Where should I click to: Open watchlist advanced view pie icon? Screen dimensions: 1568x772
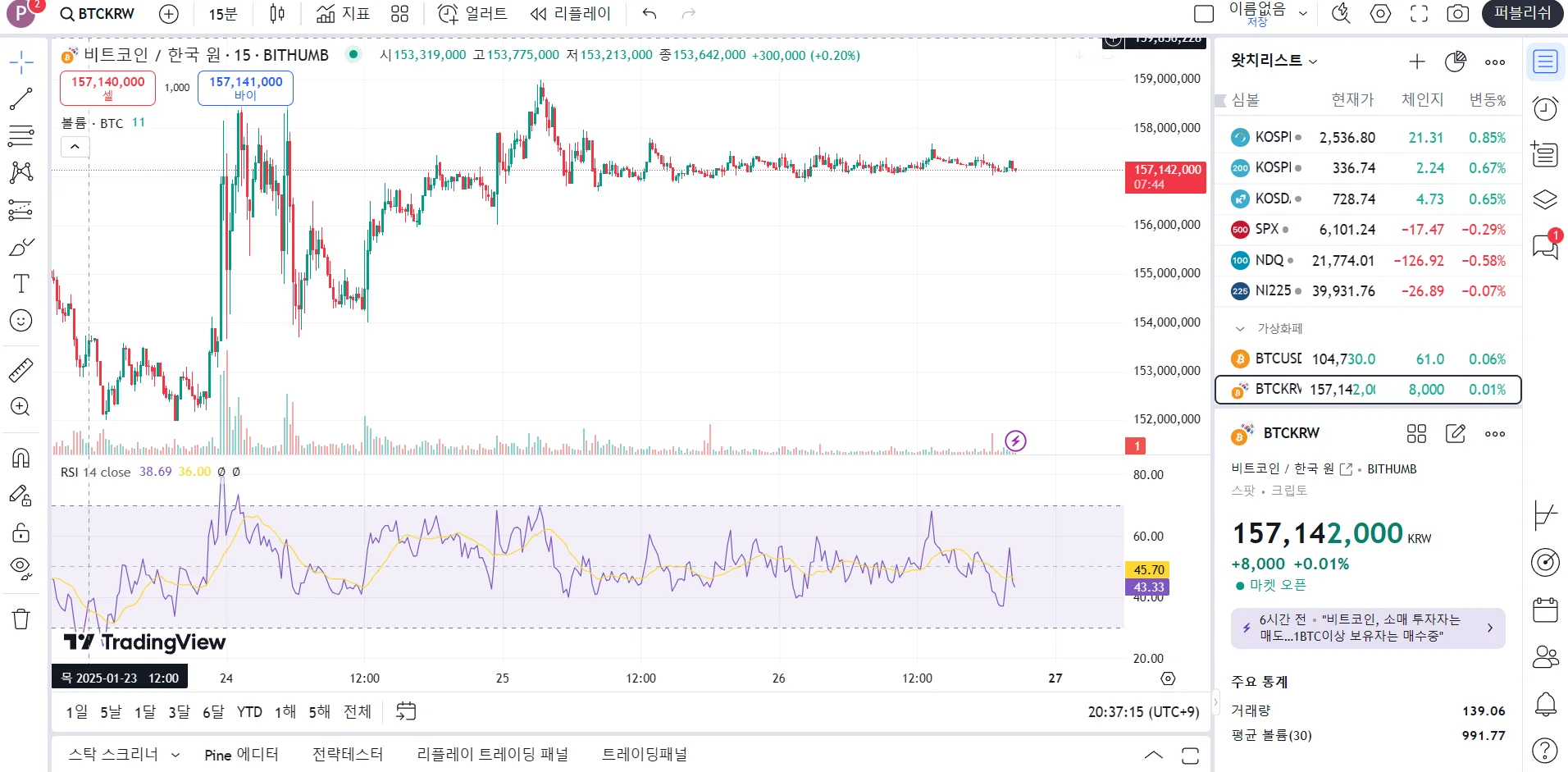click(x=1456, y=62)
